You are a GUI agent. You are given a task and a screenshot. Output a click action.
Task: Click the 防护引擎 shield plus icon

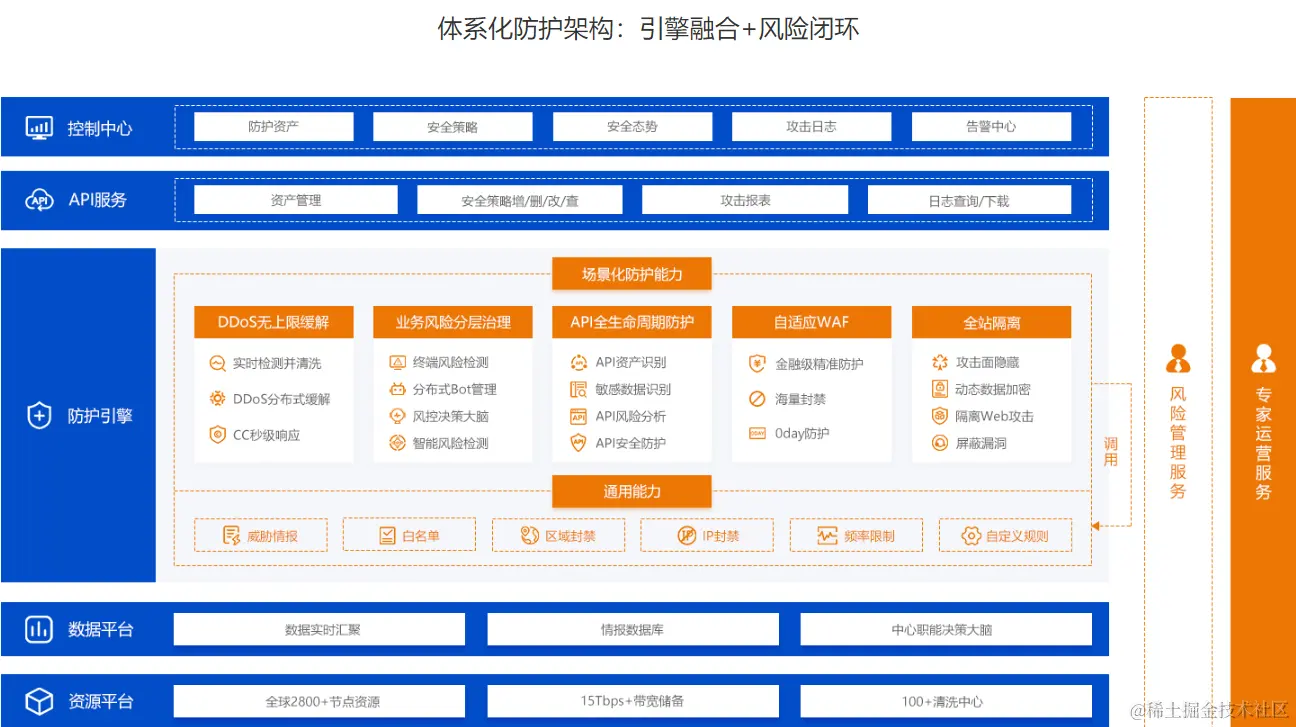point(39,416)
